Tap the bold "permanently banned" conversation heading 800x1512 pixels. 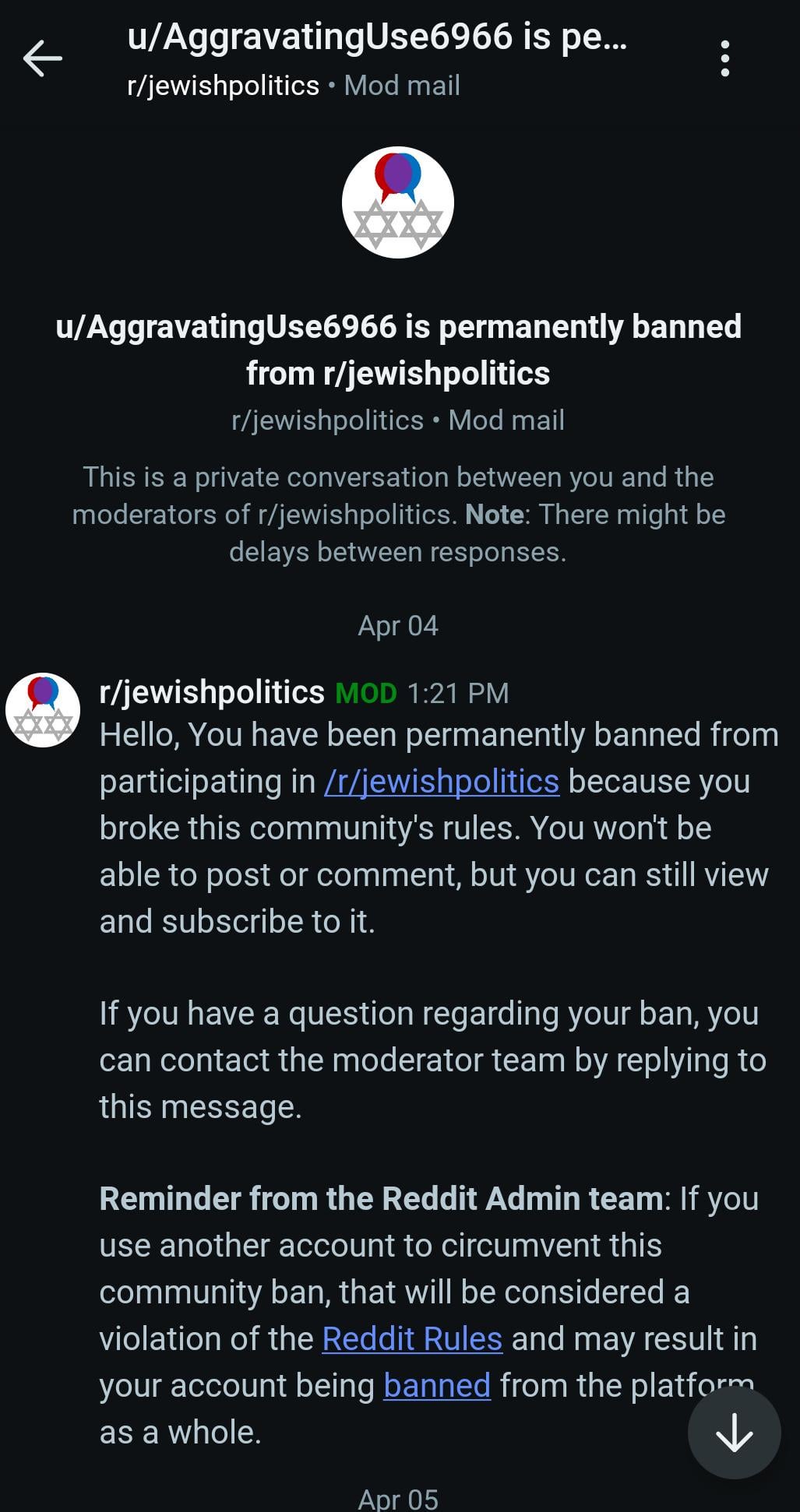click(398, 350)
